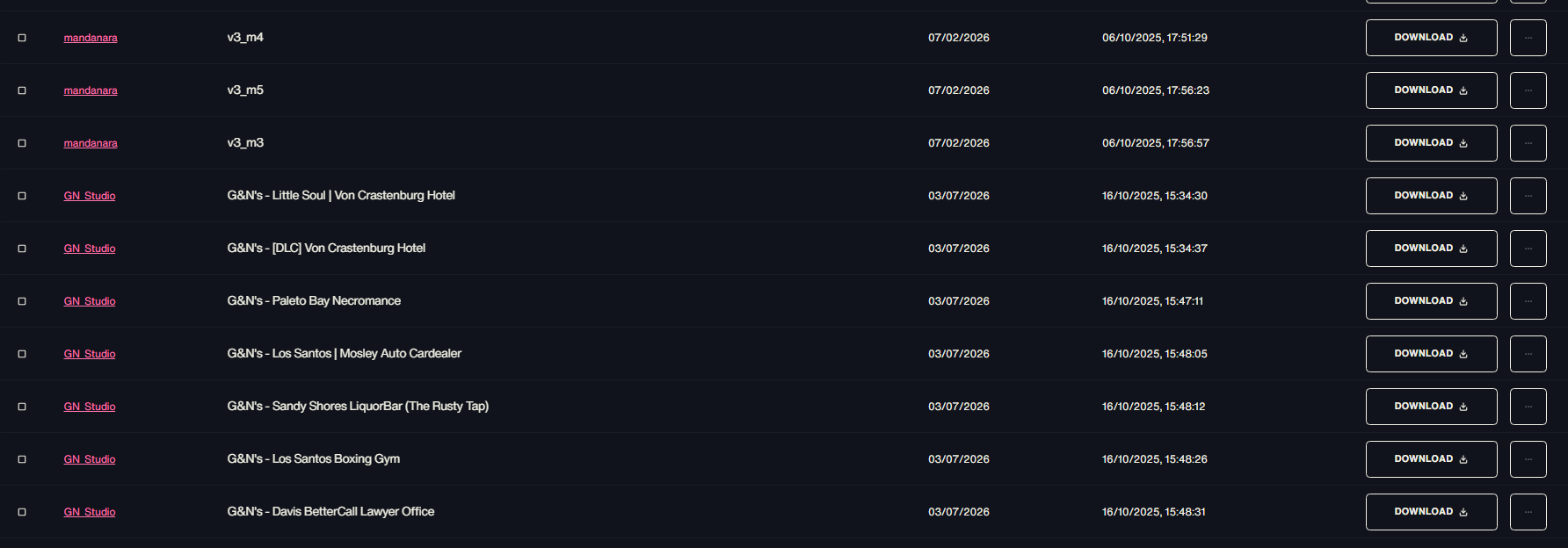Open more options for v3_m5 row
This screenshot has width=1568, height=548.
1528,90
